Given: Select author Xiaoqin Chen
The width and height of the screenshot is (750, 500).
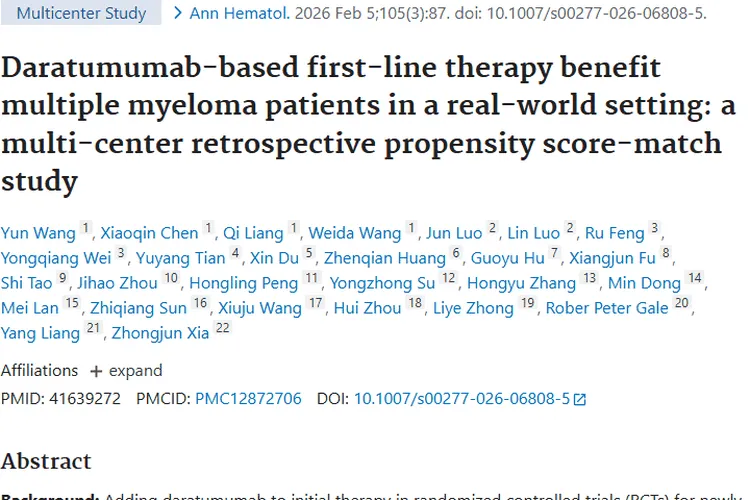Looking at the screenshot, I should click(x=151, y=233).
